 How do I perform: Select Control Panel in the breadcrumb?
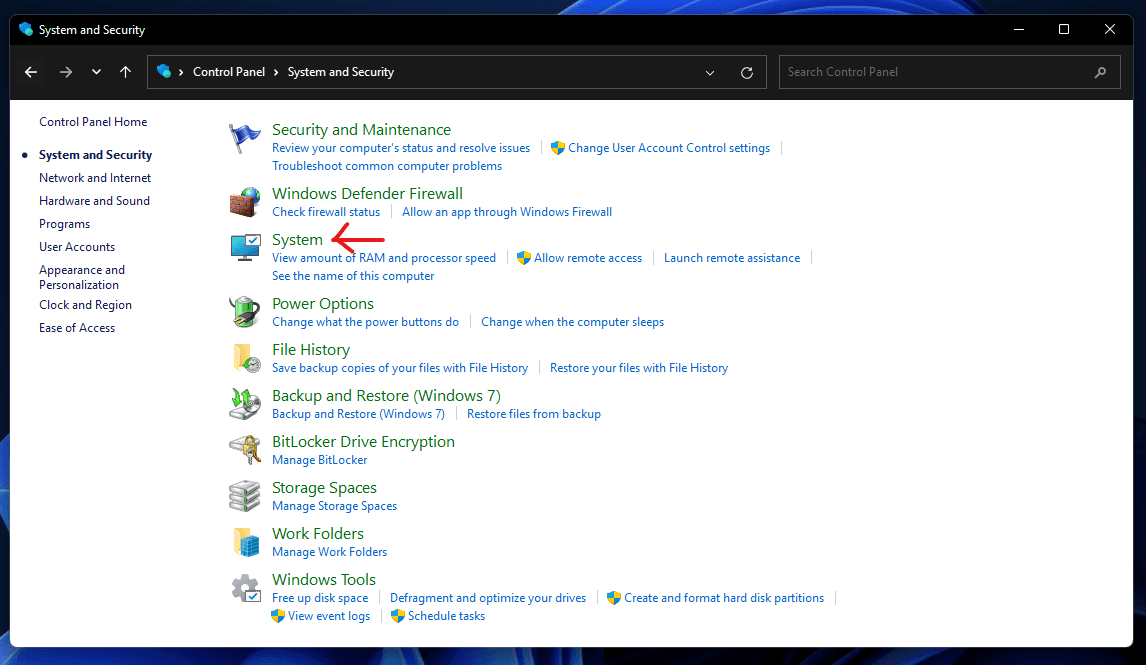tap(229, 72)
